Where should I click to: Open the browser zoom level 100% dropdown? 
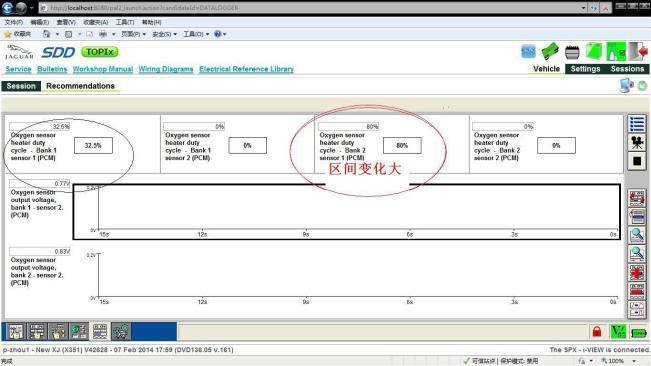pyautogui.click(x=619, y=361)
